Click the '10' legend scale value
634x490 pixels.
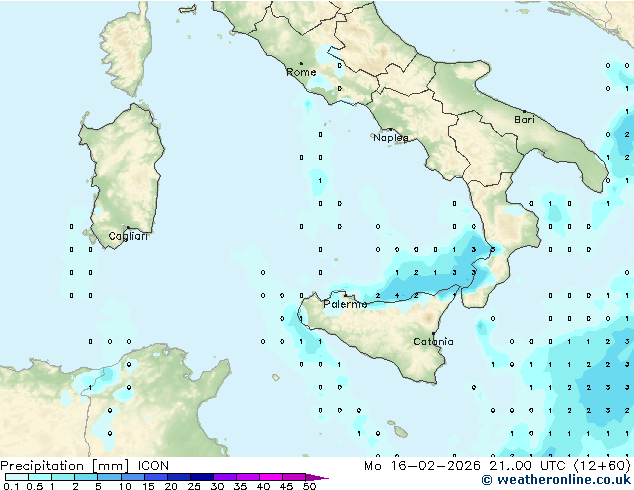coord(125,486)
